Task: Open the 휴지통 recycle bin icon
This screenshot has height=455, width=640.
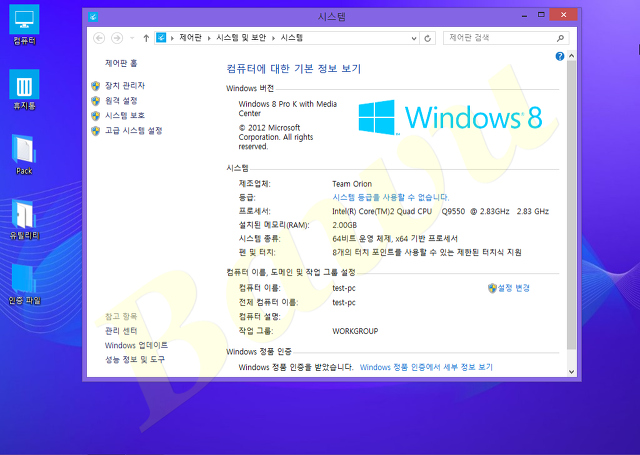Action: (24, 90)
